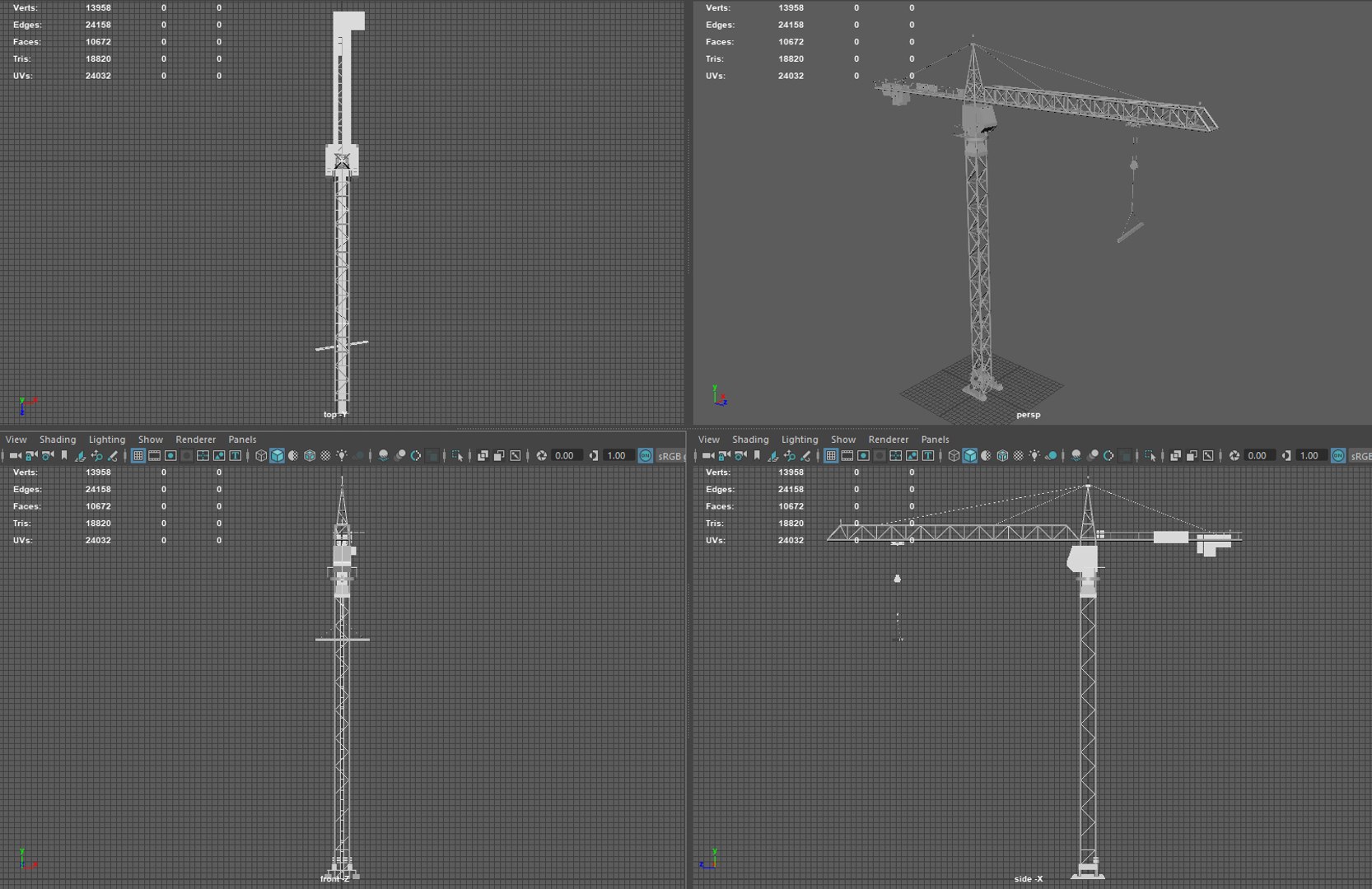This screenshot has width=1372, height=889.
Task: Click Isolate Select icon in side panel
Action: (1150, 455)
